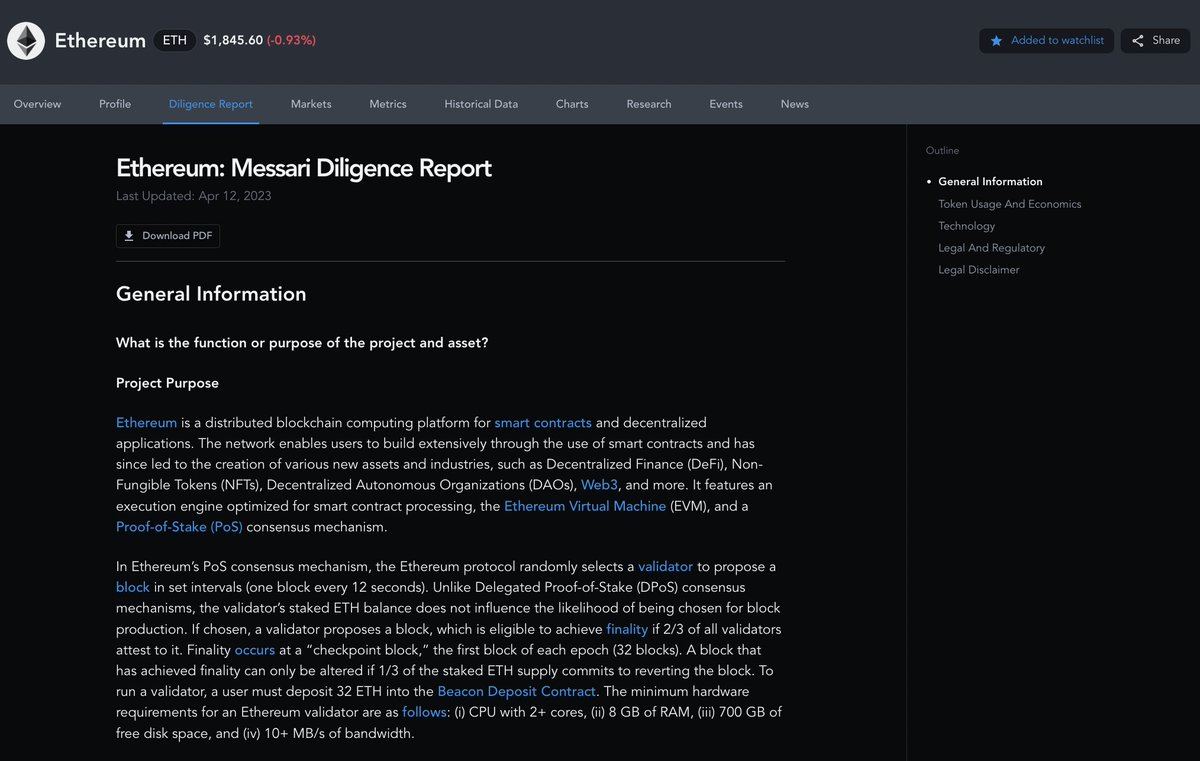Image resolution: width=1200 pixels, height=761 pixels.
Task: Open the Ethereum link in the first paragraph
Action: (x=146, y=423)
